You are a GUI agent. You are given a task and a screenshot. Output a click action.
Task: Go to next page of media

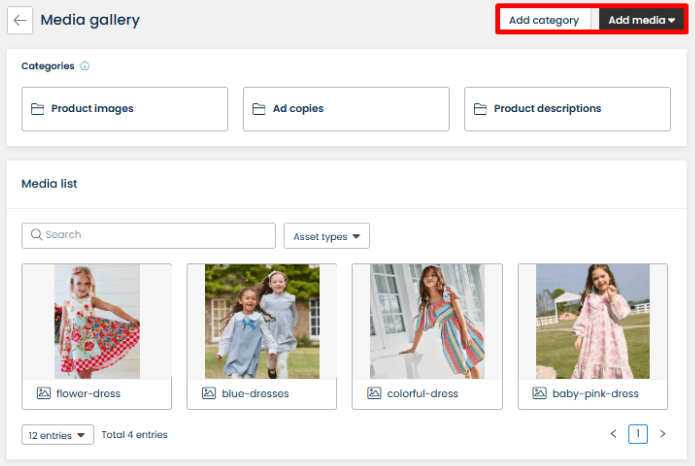[661, 434]
